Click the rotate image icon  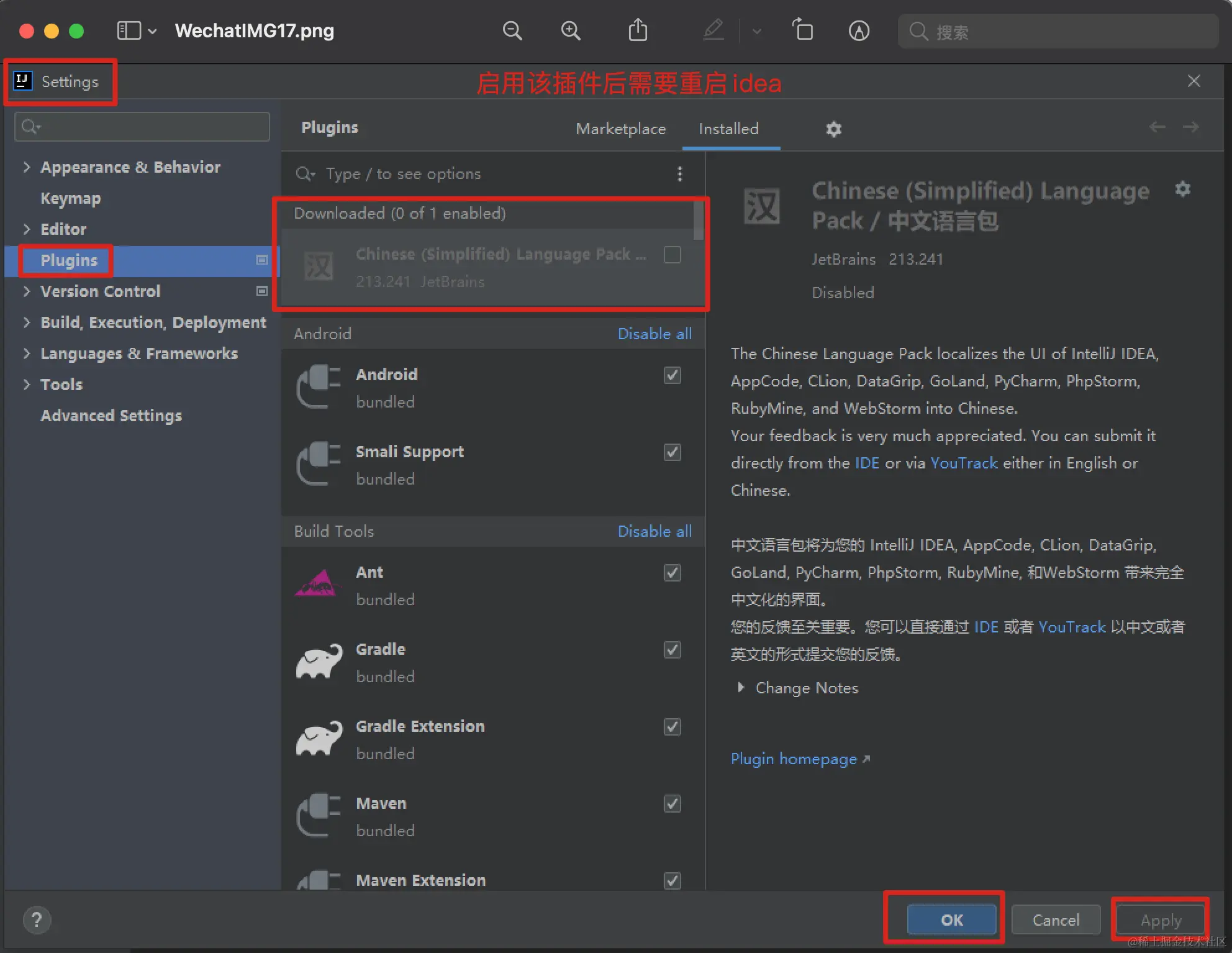(x=802, y=30)
